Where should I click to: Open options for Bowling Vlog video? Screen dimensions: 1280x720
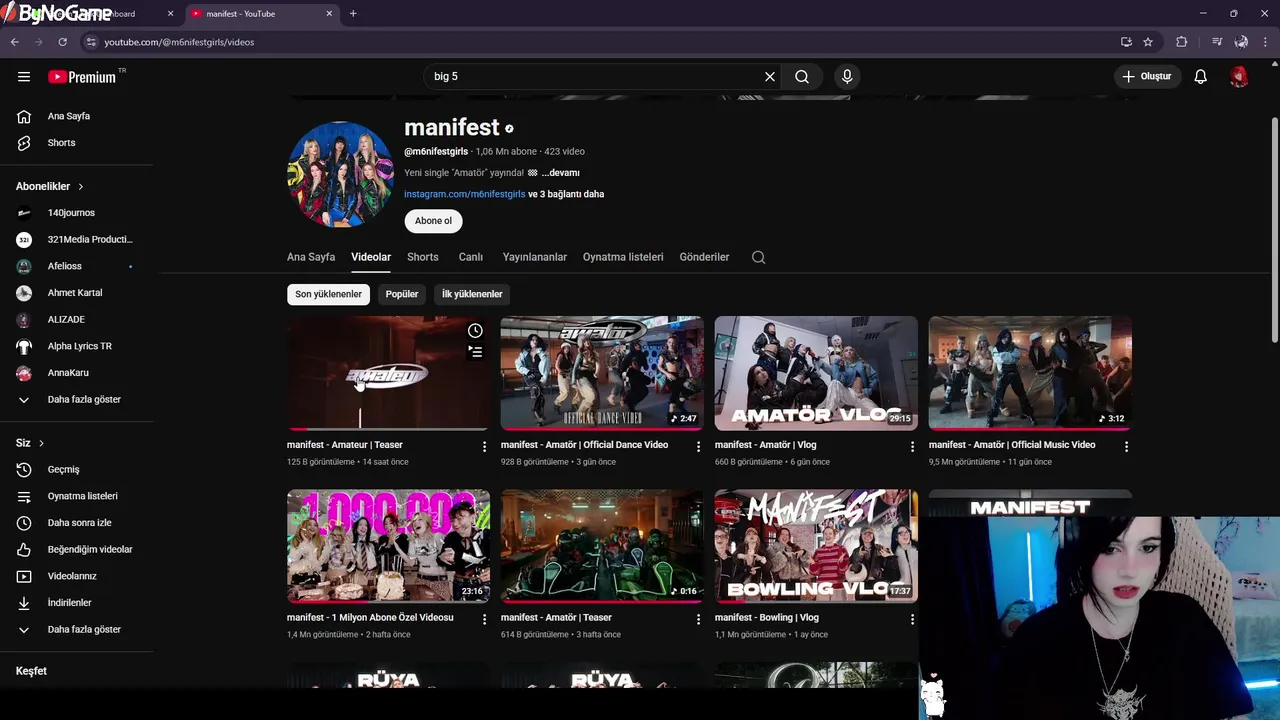pyautogui.click(x=912, y=619)
